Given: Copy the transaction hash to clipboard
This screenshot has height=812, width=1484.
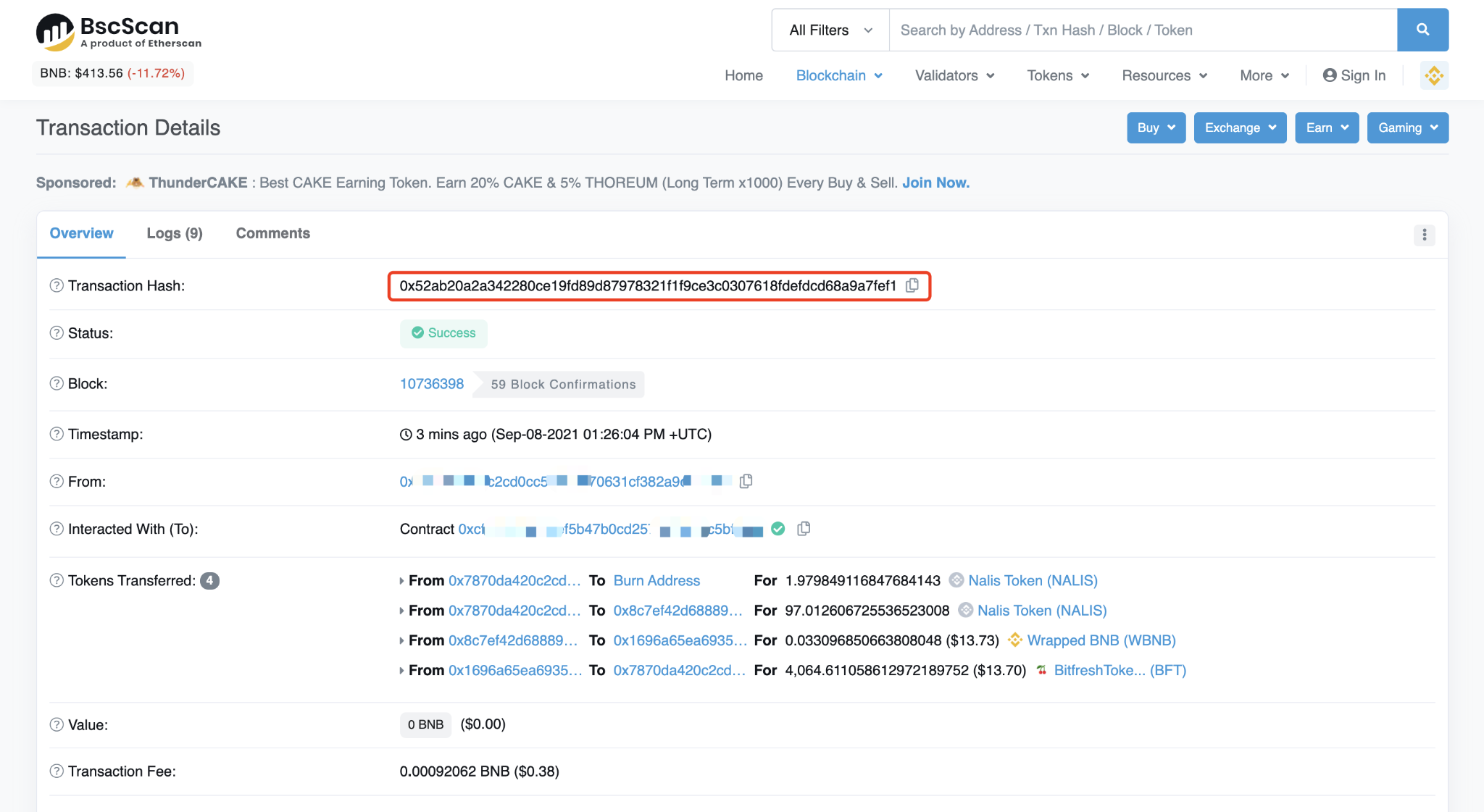Looking at the screenshot, I should point(912,285).
